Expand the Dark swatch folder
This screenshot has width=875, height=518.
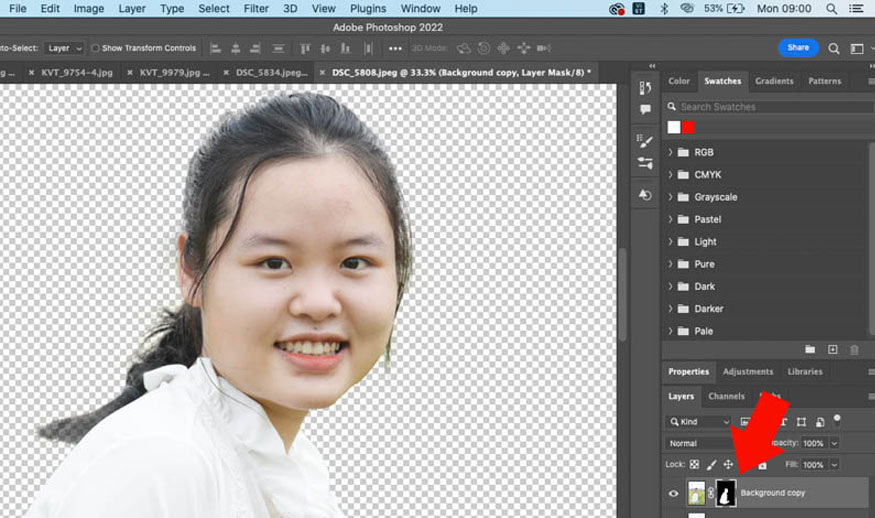coord(671,286)
